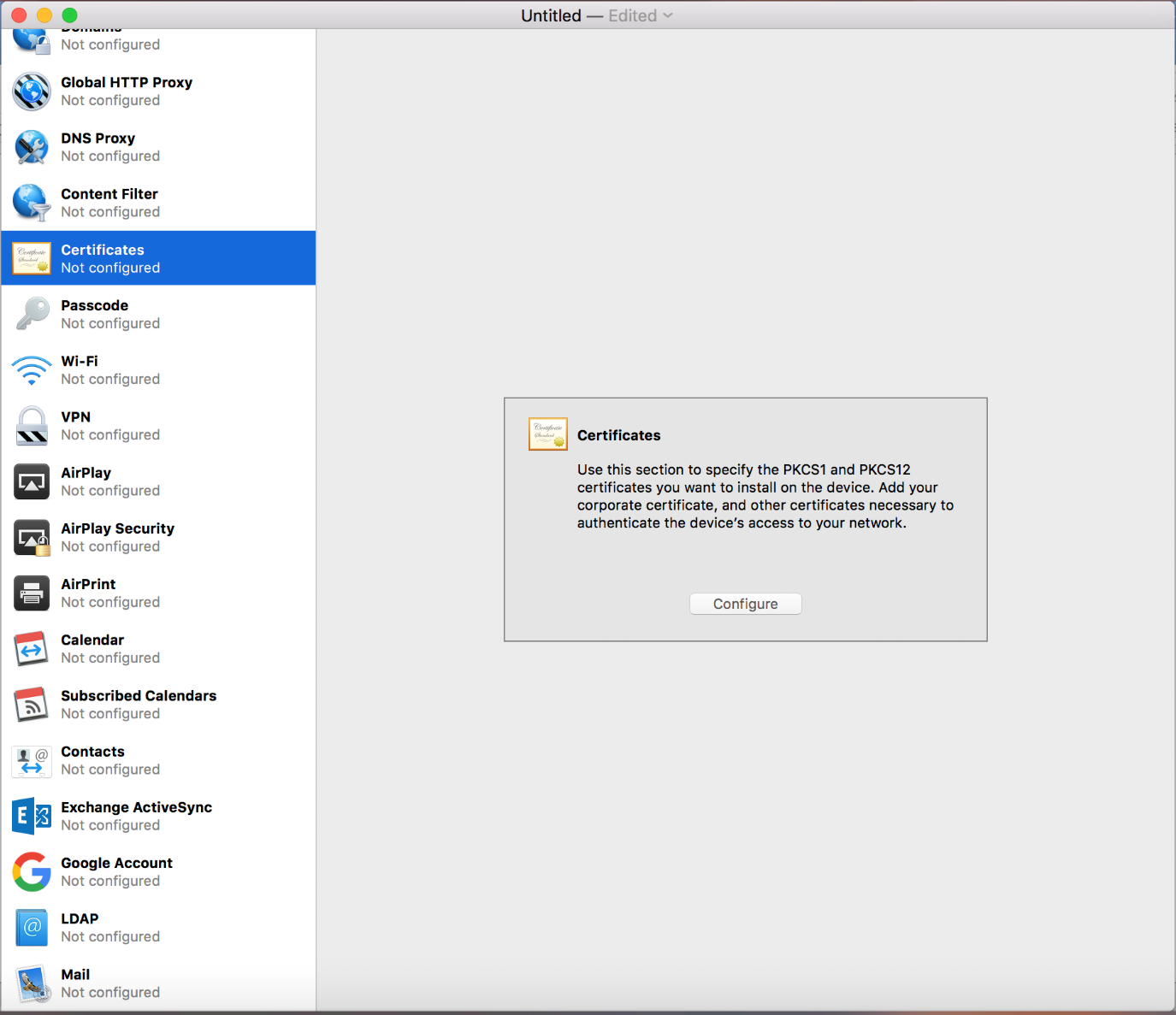Click the AirPrint printer icon

pos(31,593)
